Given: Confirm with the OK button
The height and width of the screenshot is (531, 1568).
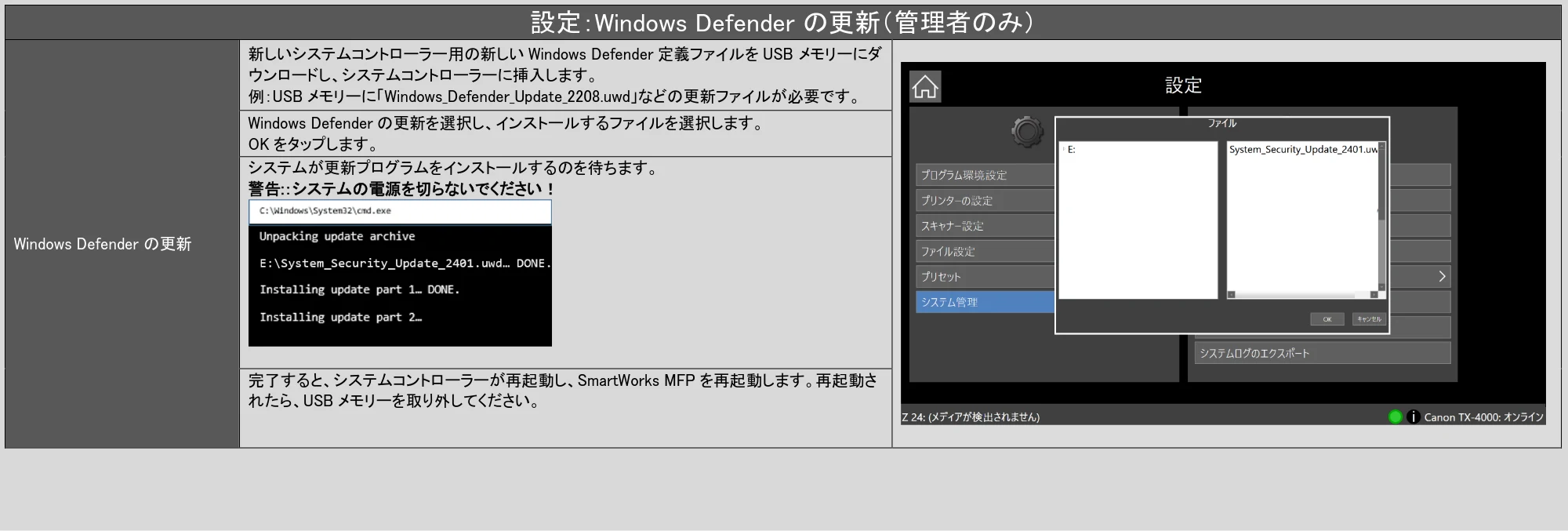Looking at the screenshot, I should (x=1327, y=319).
